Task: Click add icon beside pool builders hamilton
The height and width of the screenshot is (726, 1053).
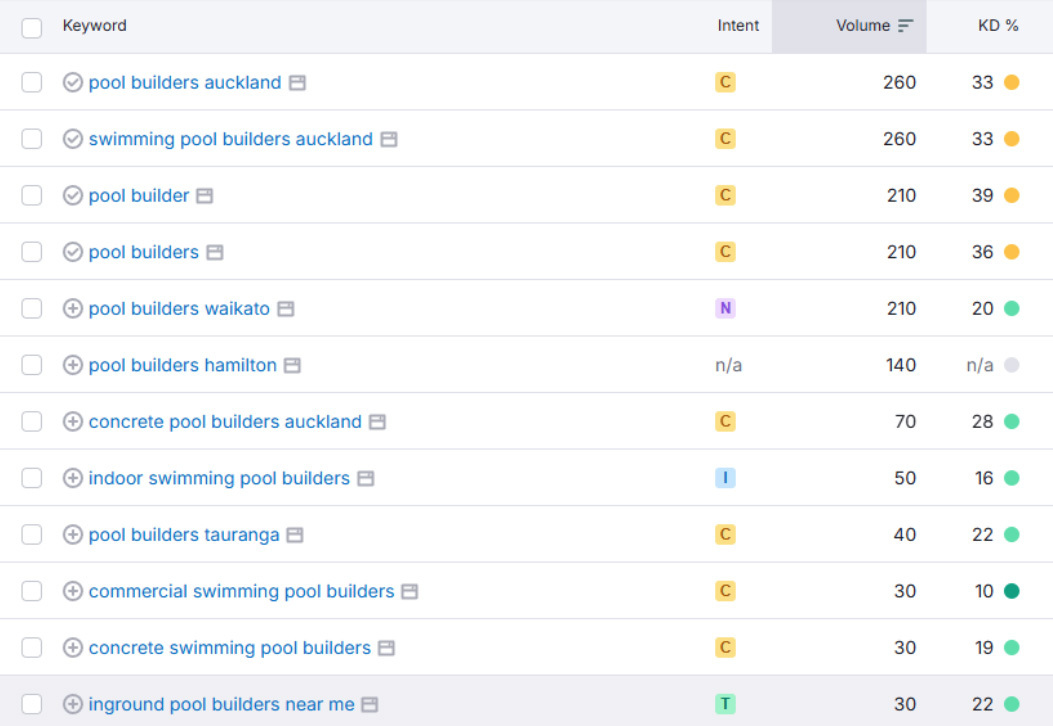Action: coord(72,365)
